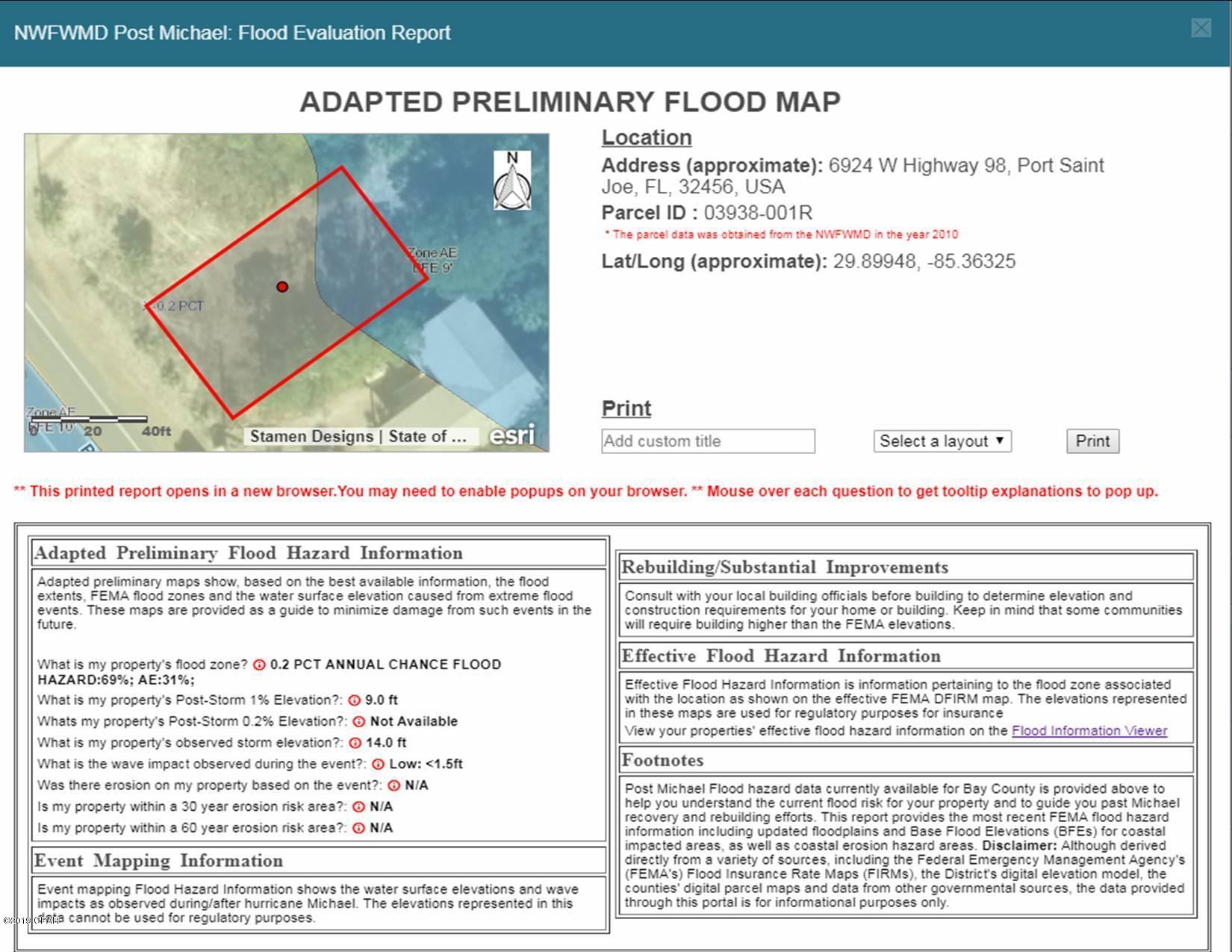Click the Zone AE BFE 9' map label
This screenshot has height=952, width=1232.
[432, 260]
